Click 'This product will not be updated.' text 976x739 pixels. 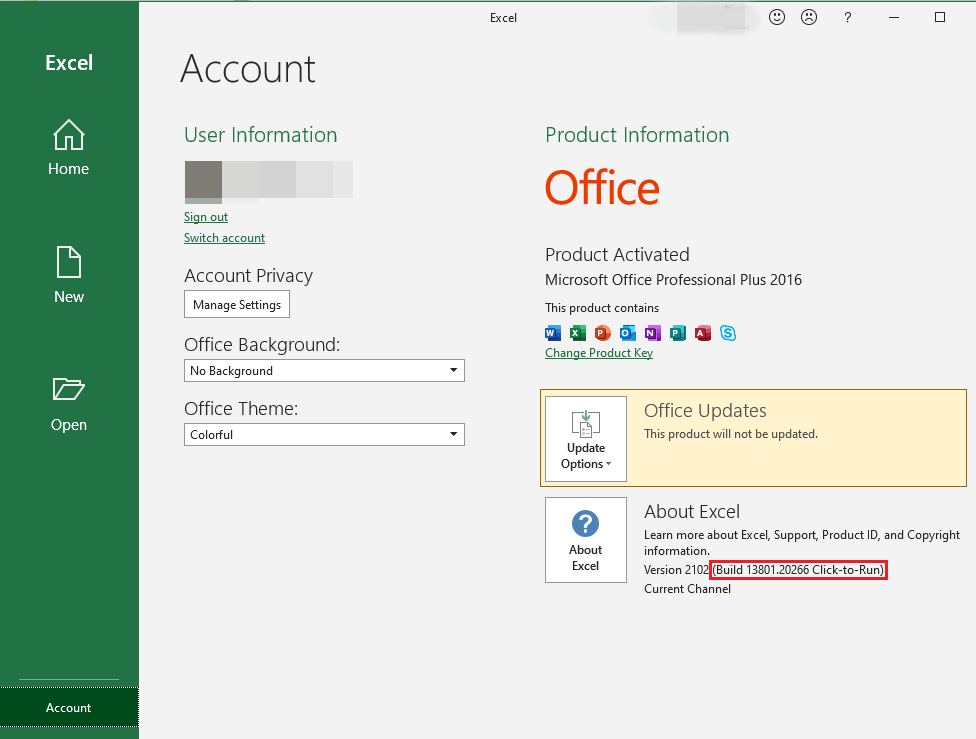click(x=731, y=434)
